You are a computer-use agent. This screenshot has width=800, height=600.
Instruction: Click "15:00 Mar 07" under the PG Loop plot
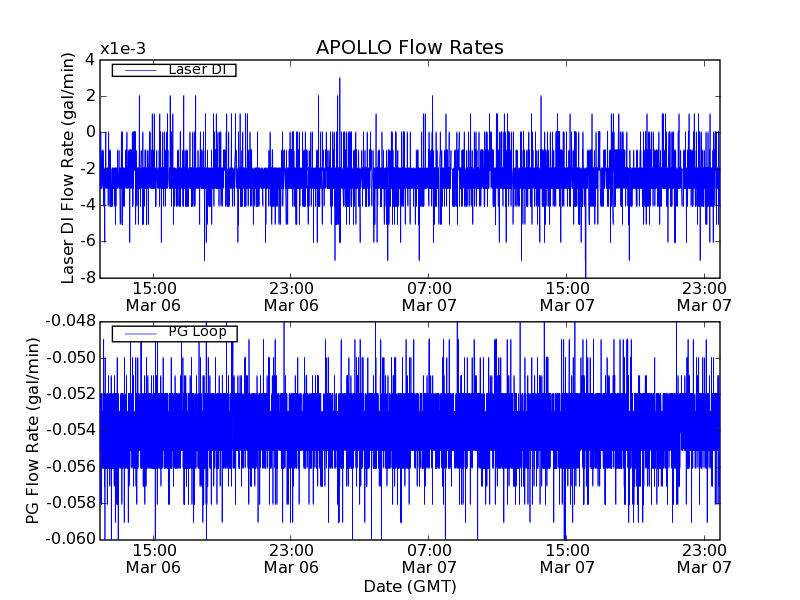pyautogui.click(x=567, y=559)
